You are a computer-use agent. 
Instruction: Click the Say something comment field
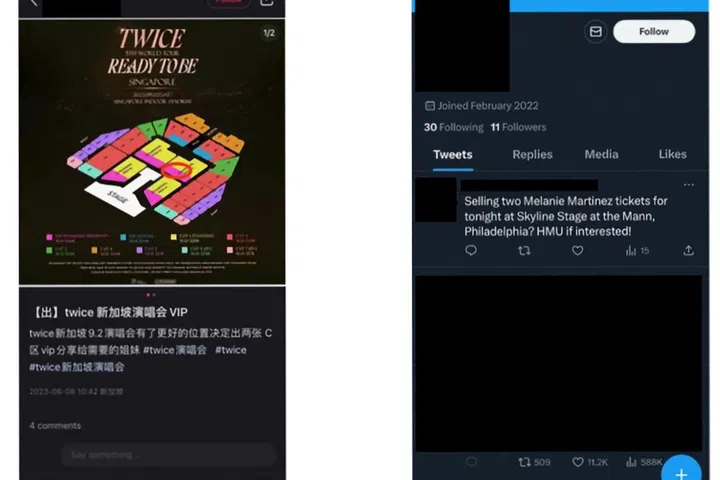169,455
